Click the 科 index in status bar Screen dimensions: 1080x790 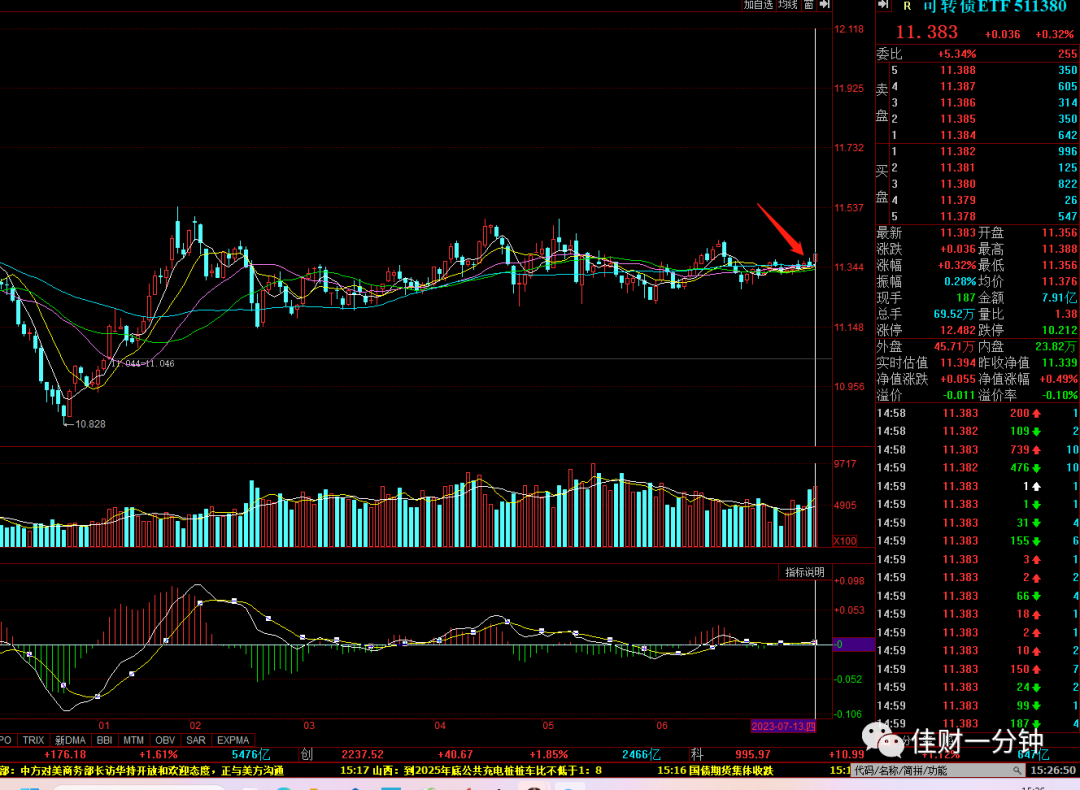point(698,754)
